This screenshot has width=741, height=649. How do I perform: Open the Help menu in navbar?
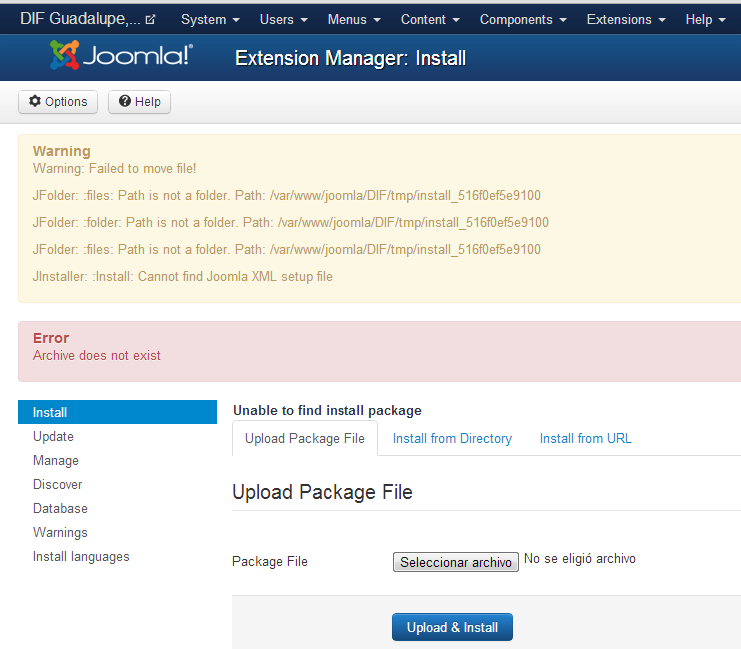coord(705,19)
